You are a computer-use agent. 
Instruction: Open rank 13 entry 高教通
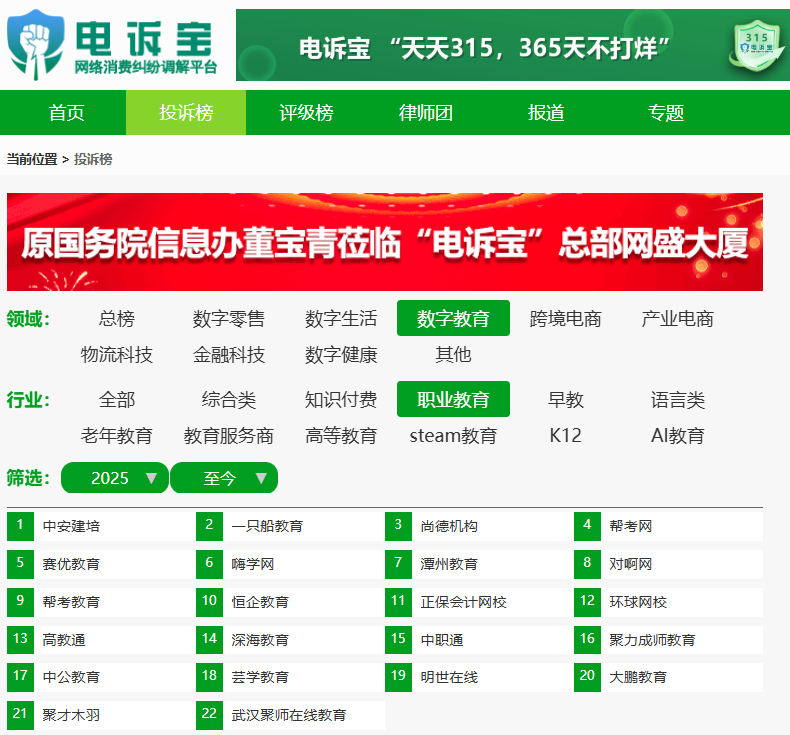point(64,640)
